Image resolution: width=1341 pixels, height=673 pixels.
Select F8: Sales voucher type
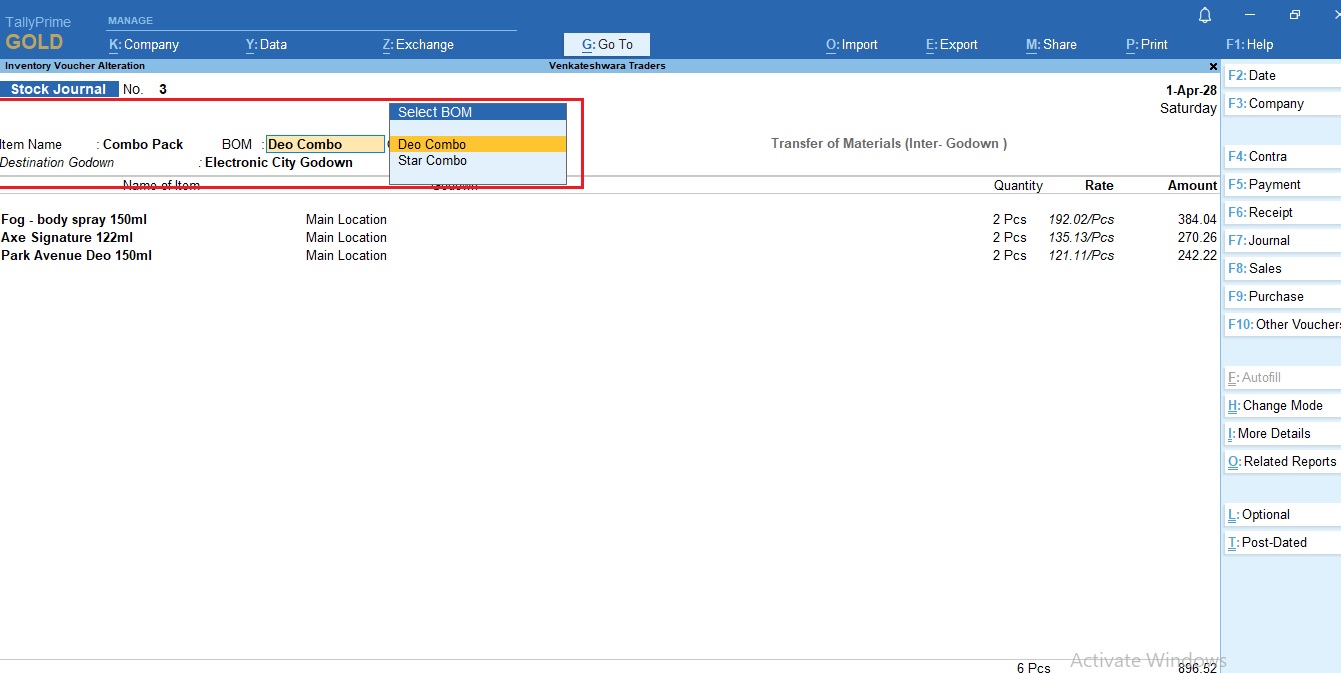(1256, 268)
